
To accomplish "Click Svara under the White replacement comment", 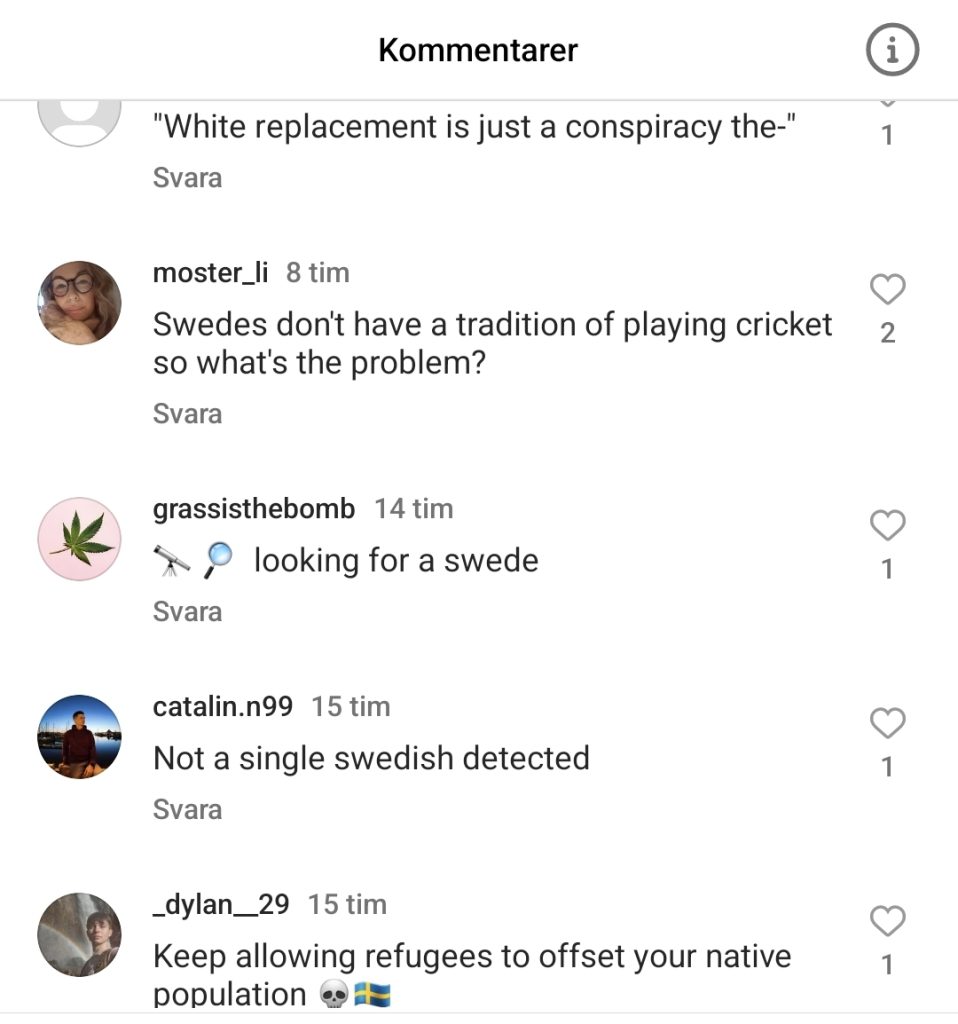I will point(187,178).
